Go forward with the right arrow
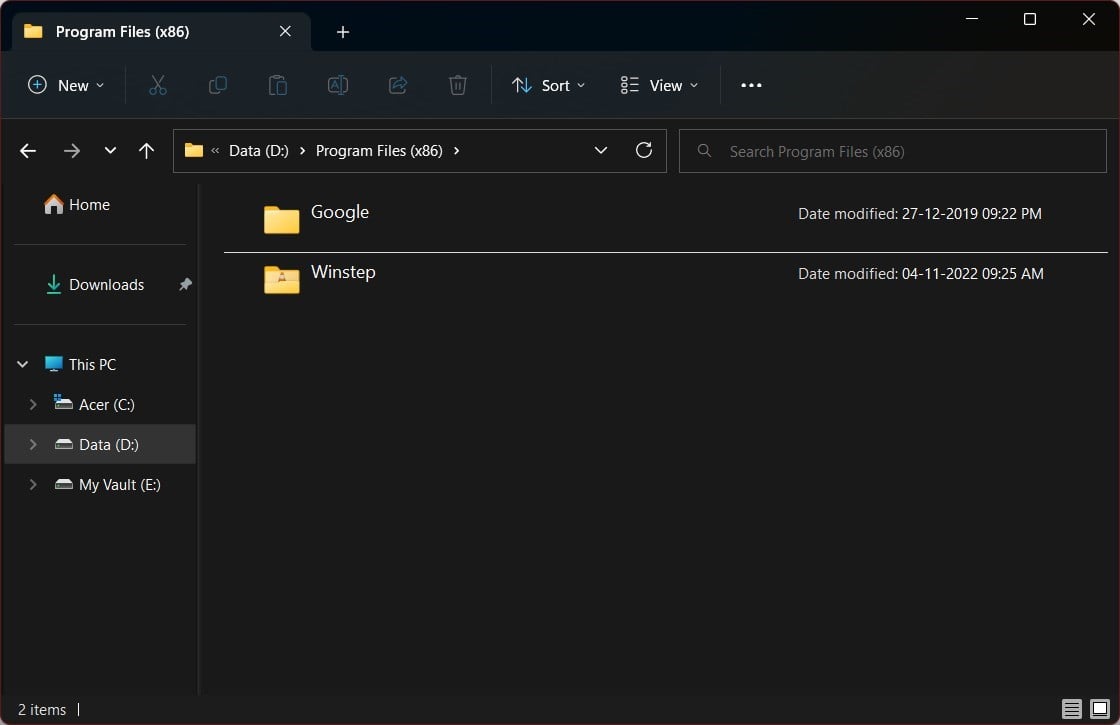1120x725 pixels. pos(71,151)
